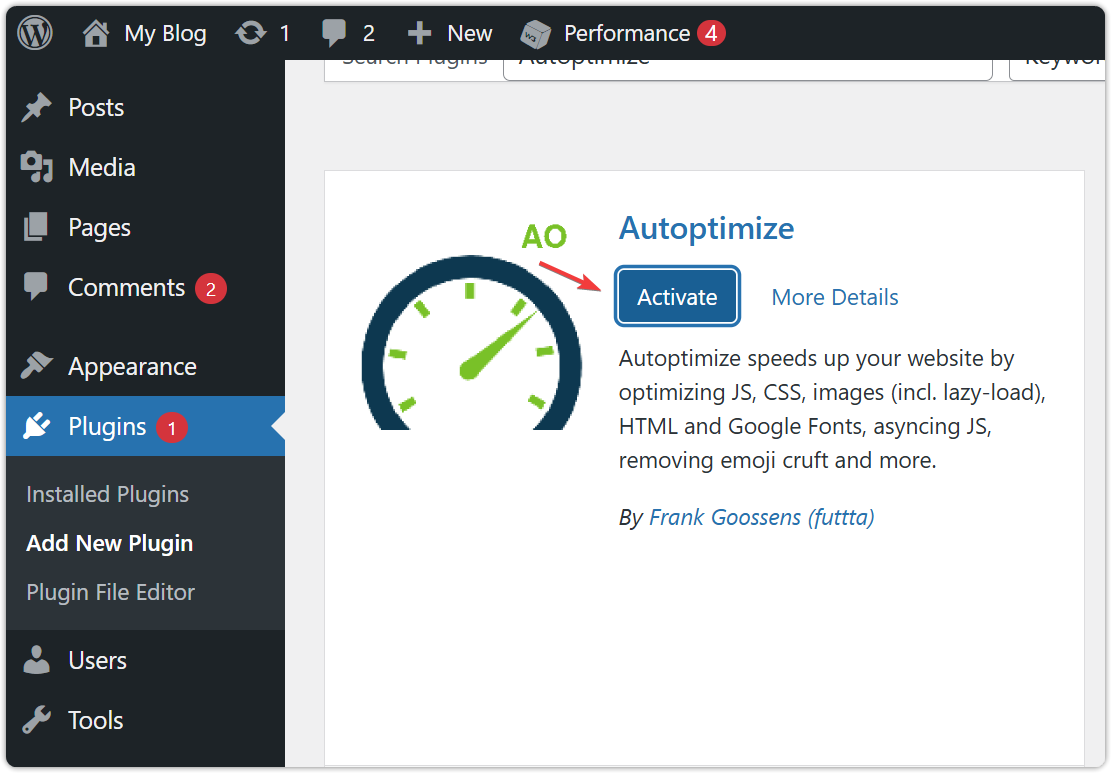
Task: Click the Pages icon in sidebar
Action: click(x=35, y=227)
